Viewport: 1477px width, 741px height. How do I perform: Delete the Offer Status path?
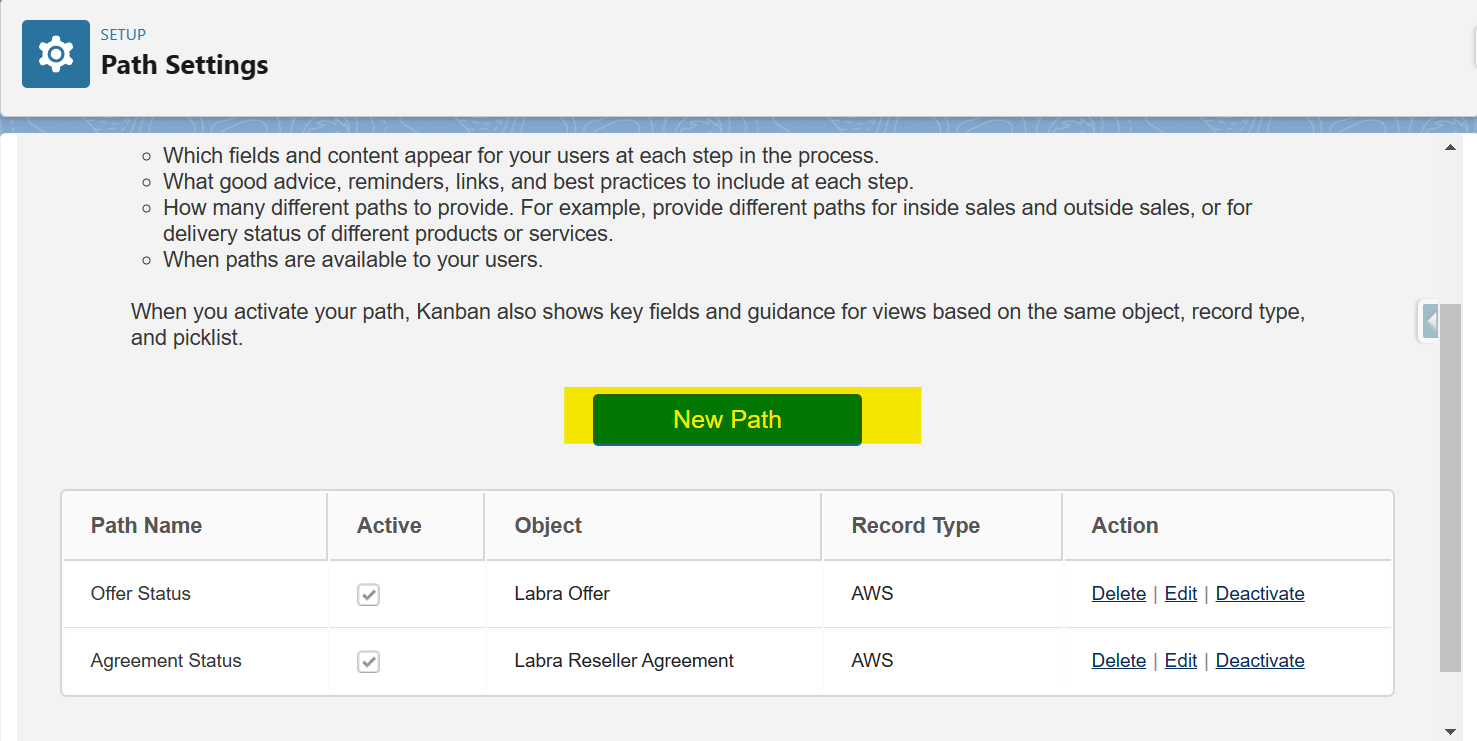pos(1119,593)
